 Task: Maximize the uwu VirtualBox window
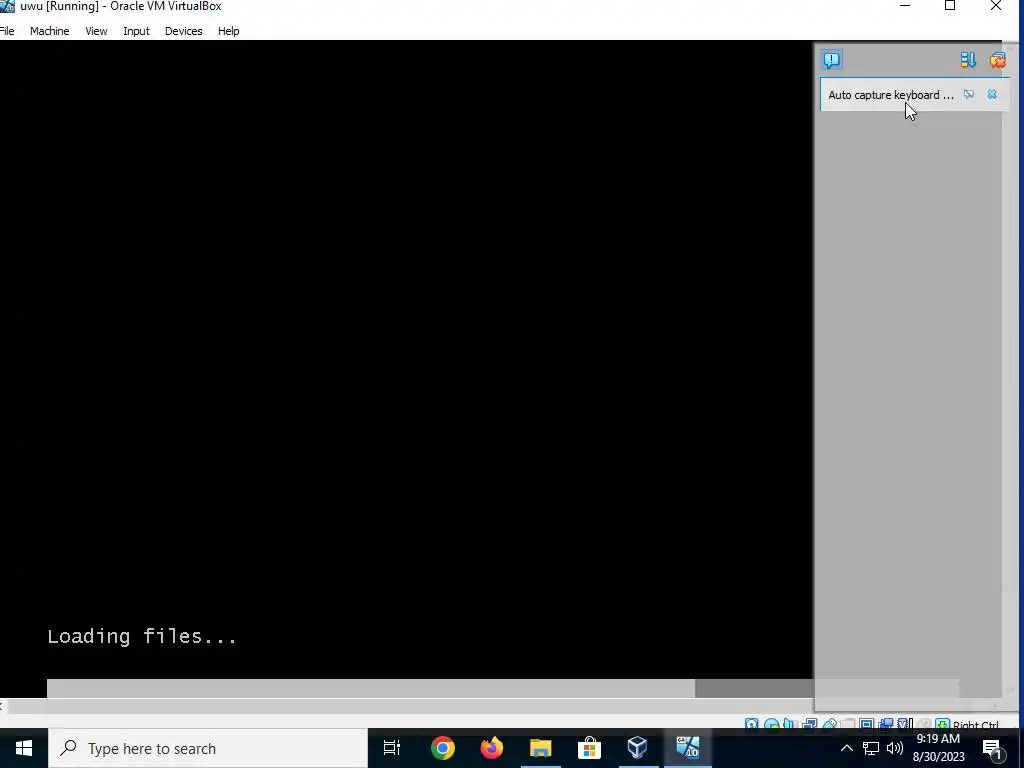tap(950, 6)
